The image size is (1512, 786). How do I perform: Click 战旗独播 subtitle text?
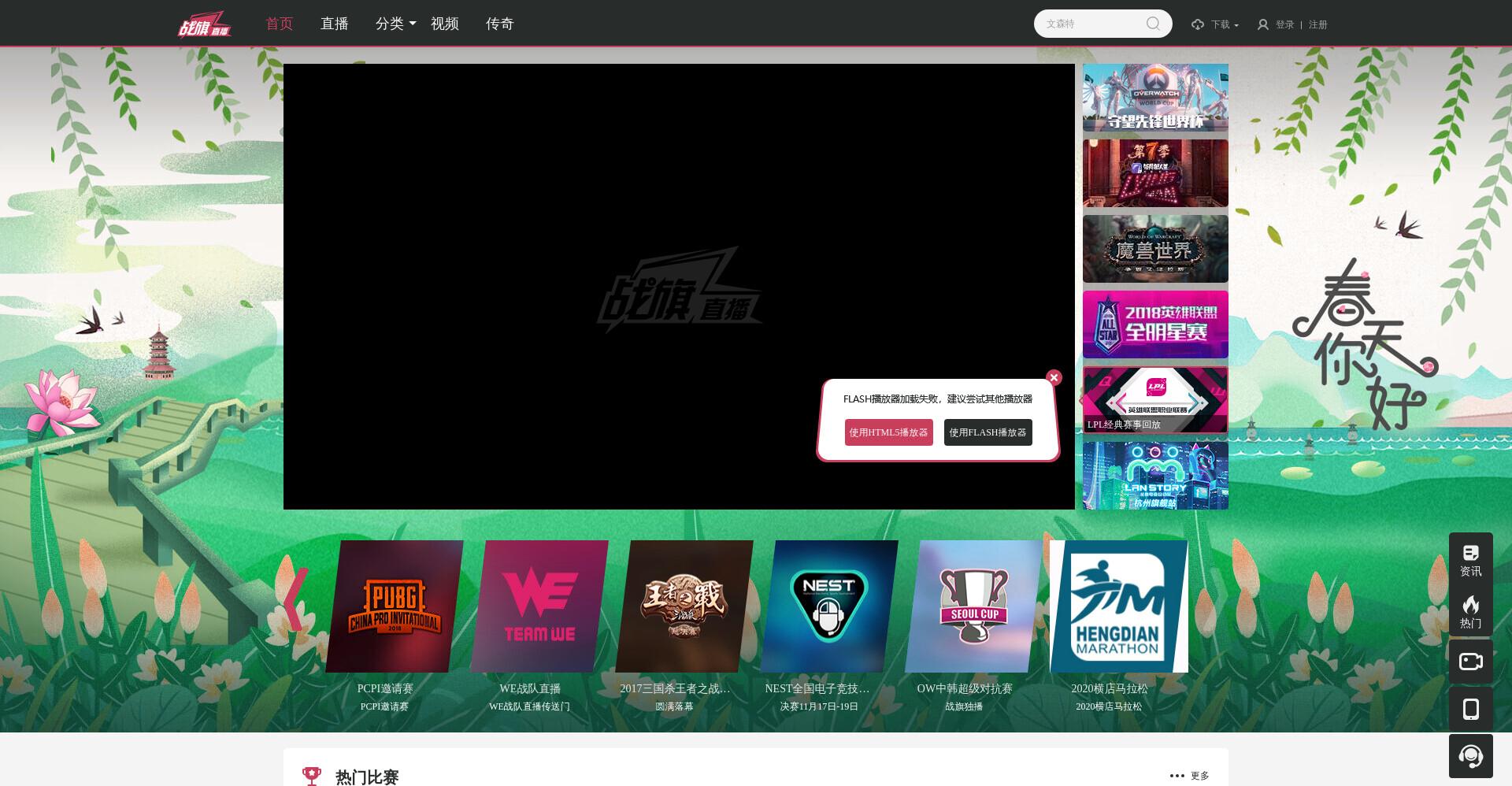[x=964, y=706]
